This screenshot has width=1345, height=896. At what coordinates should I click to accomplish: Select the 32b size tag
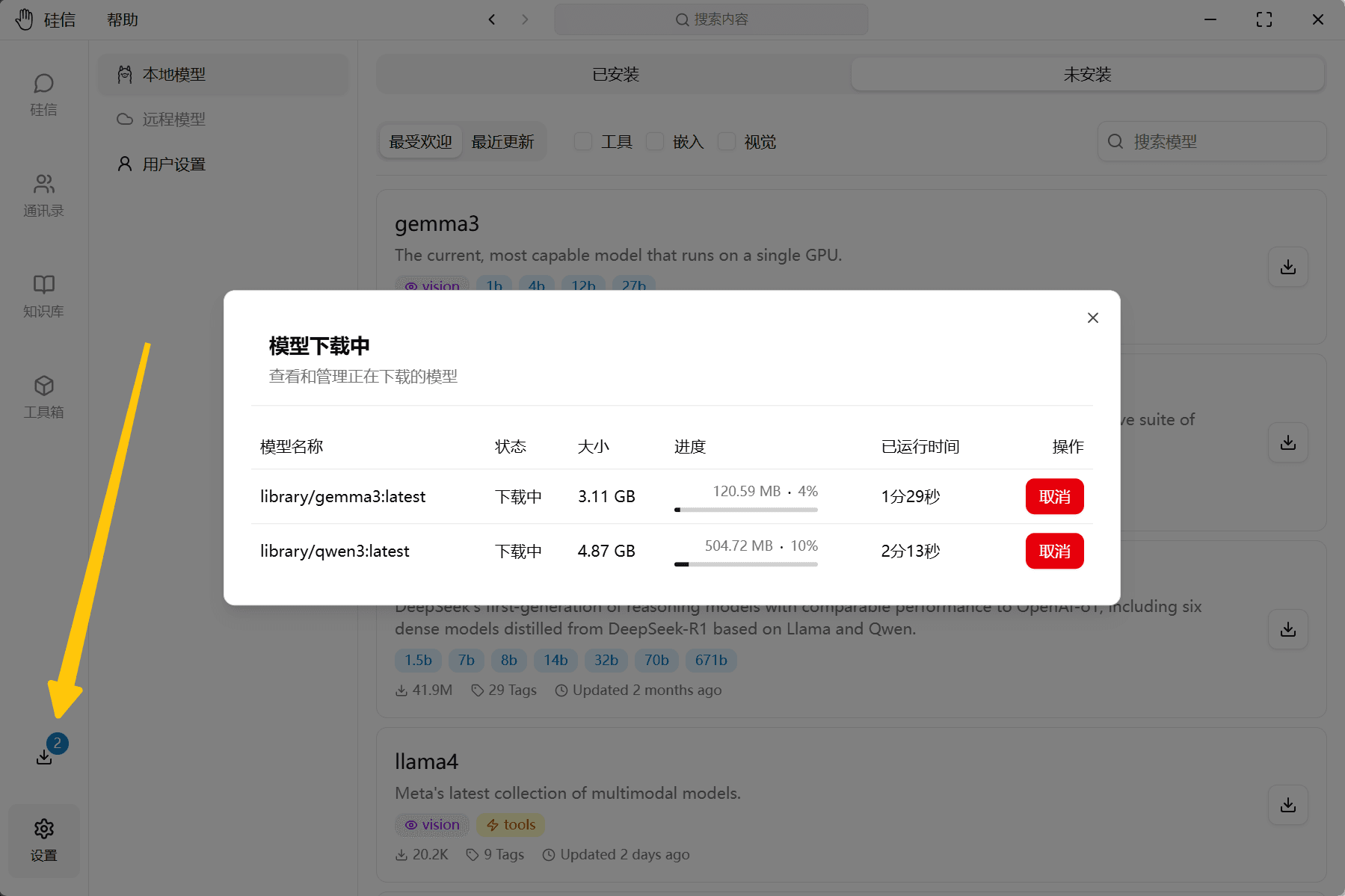606,660
